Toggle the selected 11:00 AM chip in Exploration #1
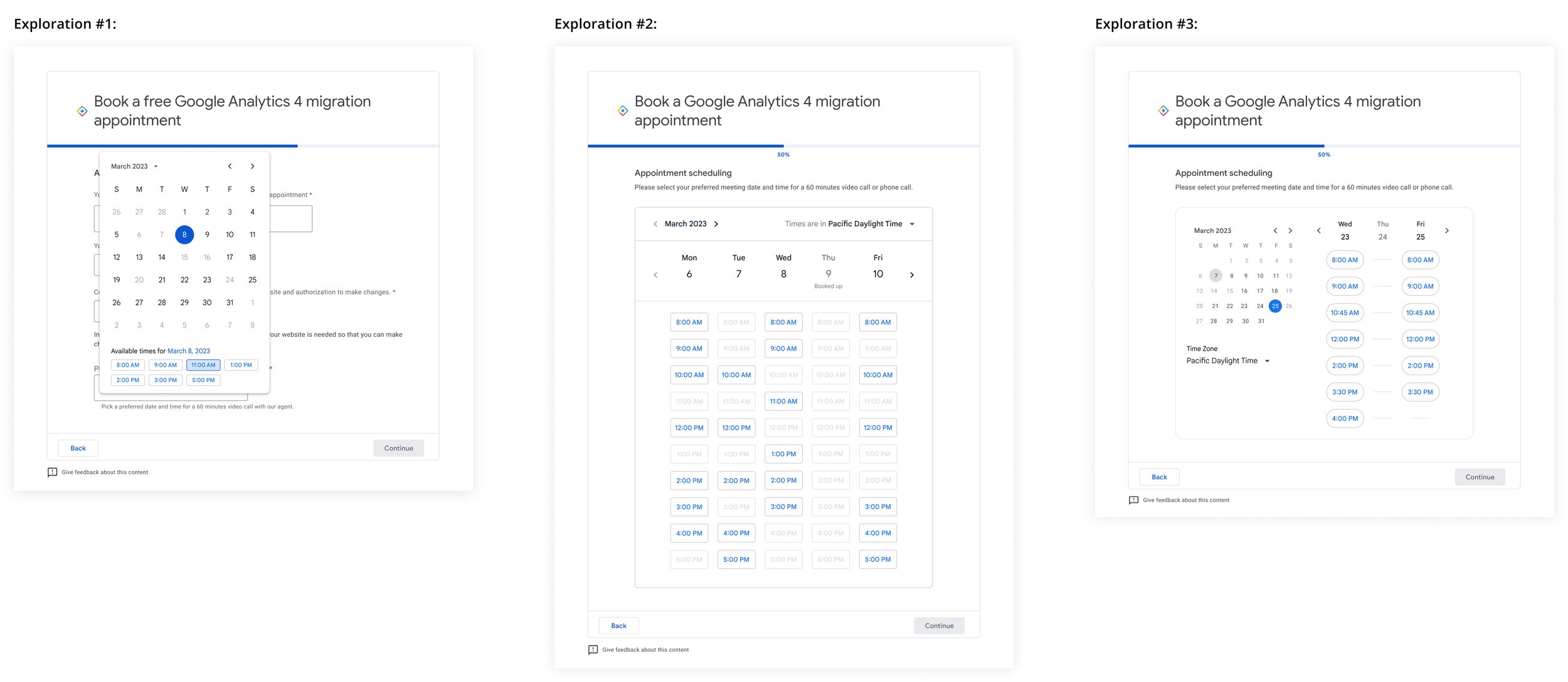This screenshot has width=1568, height=682. 203,365
